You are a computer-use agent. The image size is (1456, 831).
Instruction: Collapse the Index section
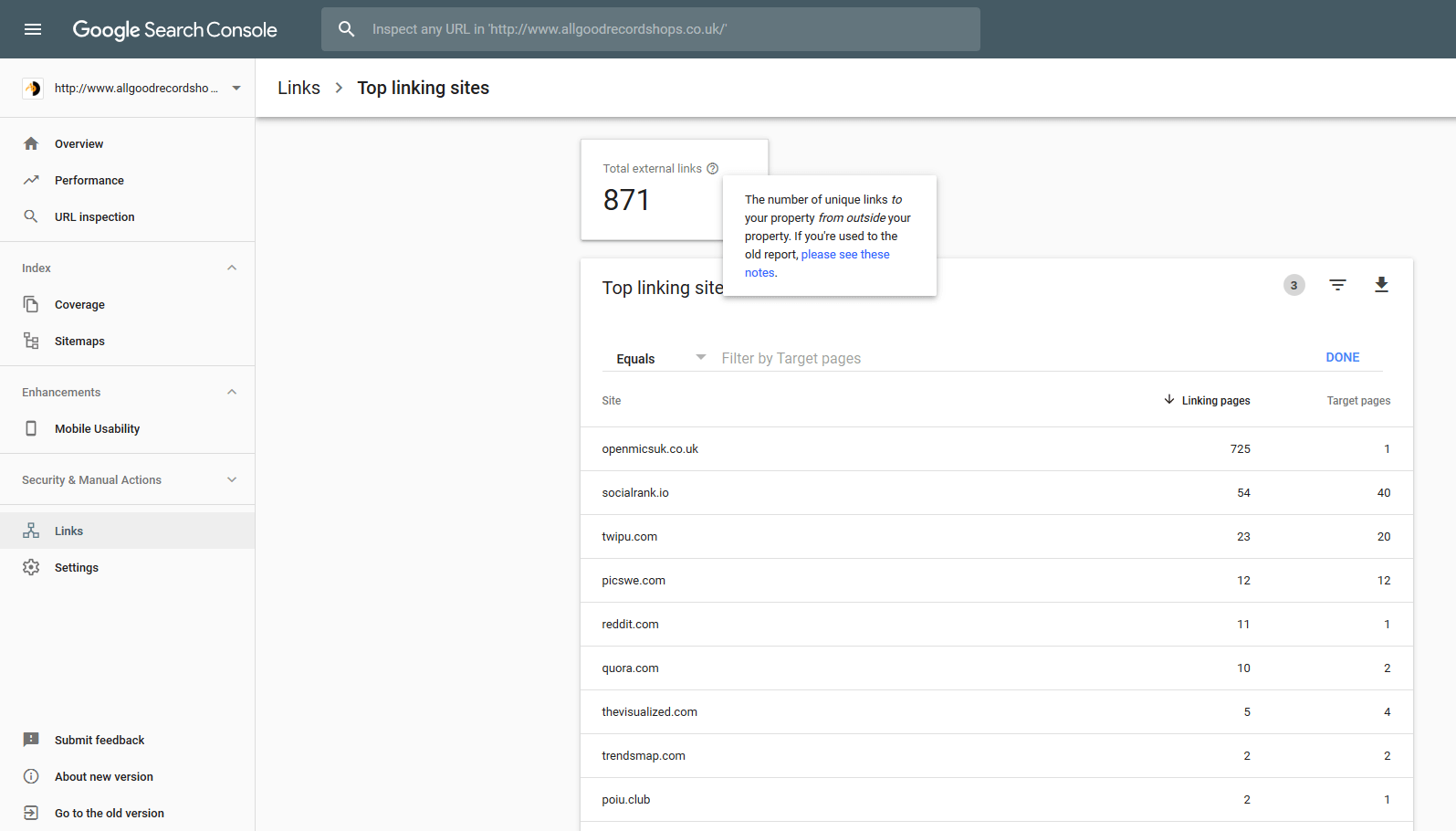[x=232, y=268]
